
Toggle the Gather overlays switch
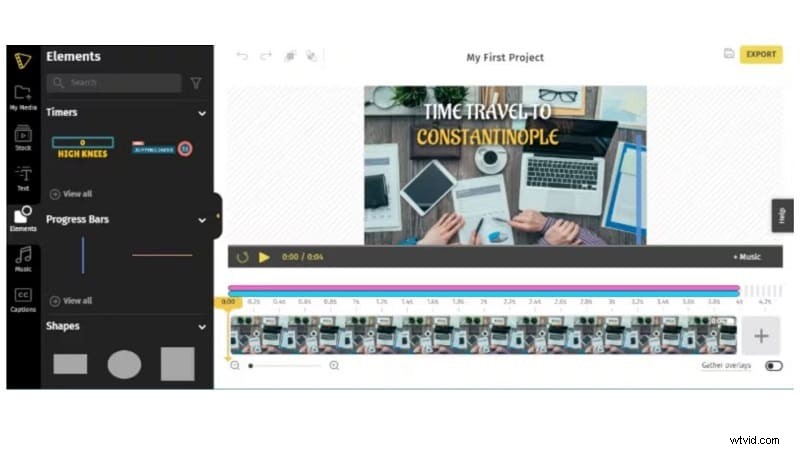point(773,366)
